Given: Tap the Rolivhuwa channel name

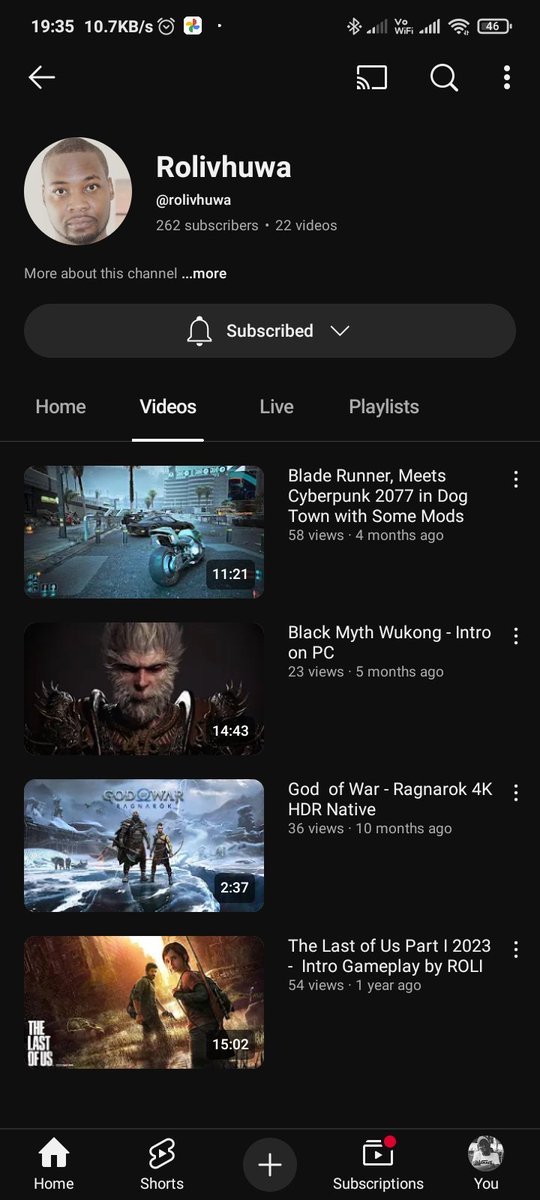Looking at the screenshot, I should point(224,167).
